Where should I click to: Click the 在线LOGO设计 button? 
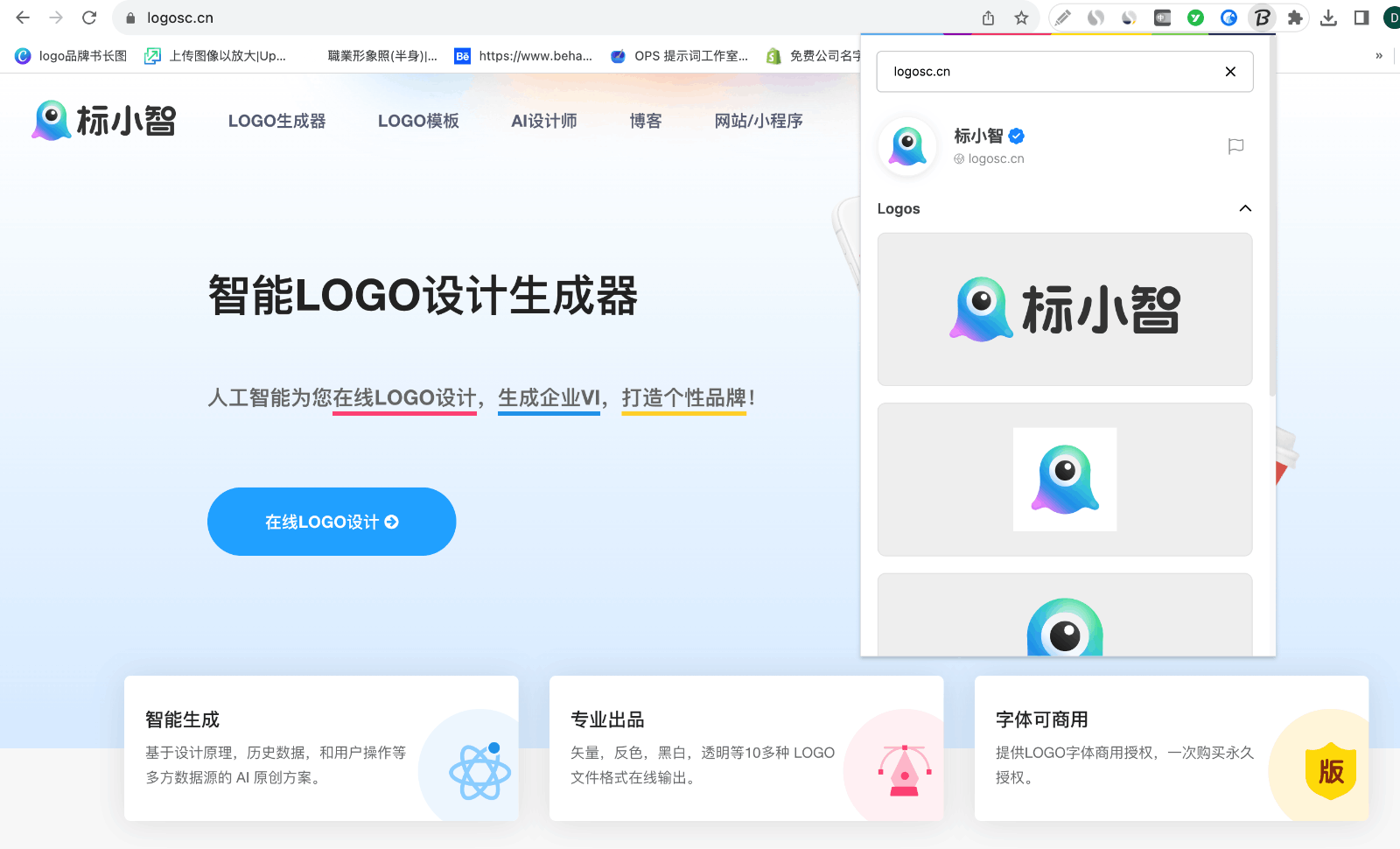(x=331, y=522)
